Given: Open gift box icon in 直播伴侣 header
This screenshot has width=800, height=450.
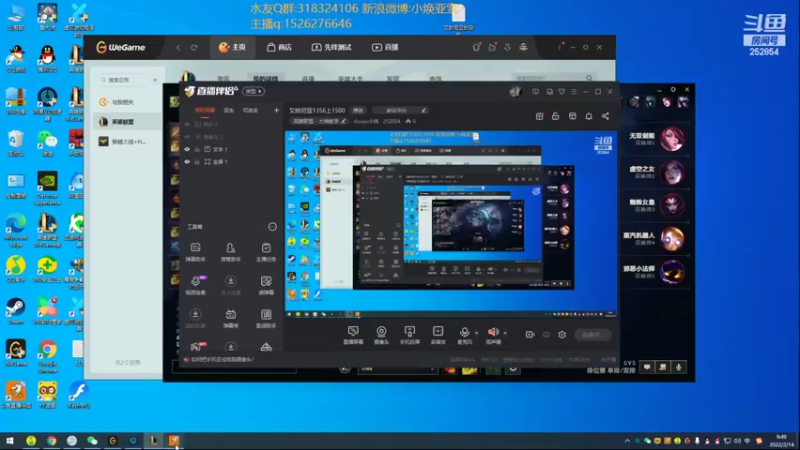Looking at the screenshot, I should (539, 116).
